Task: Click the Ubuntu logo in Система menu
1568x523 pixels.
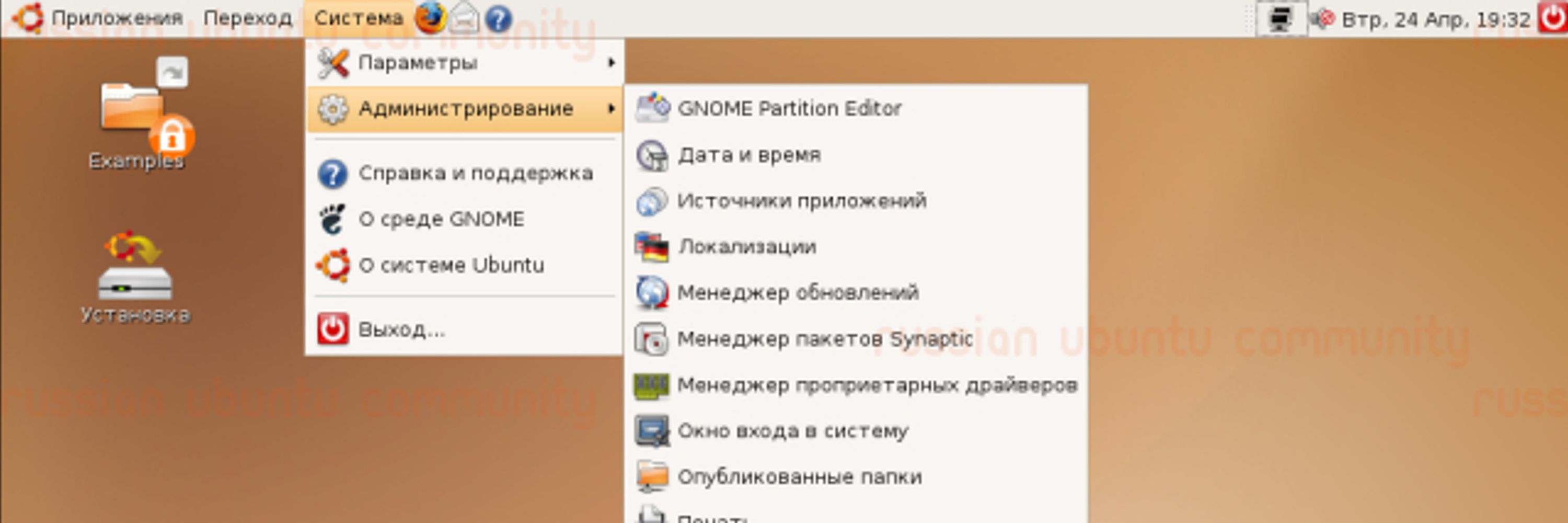Action: [333, 266]
